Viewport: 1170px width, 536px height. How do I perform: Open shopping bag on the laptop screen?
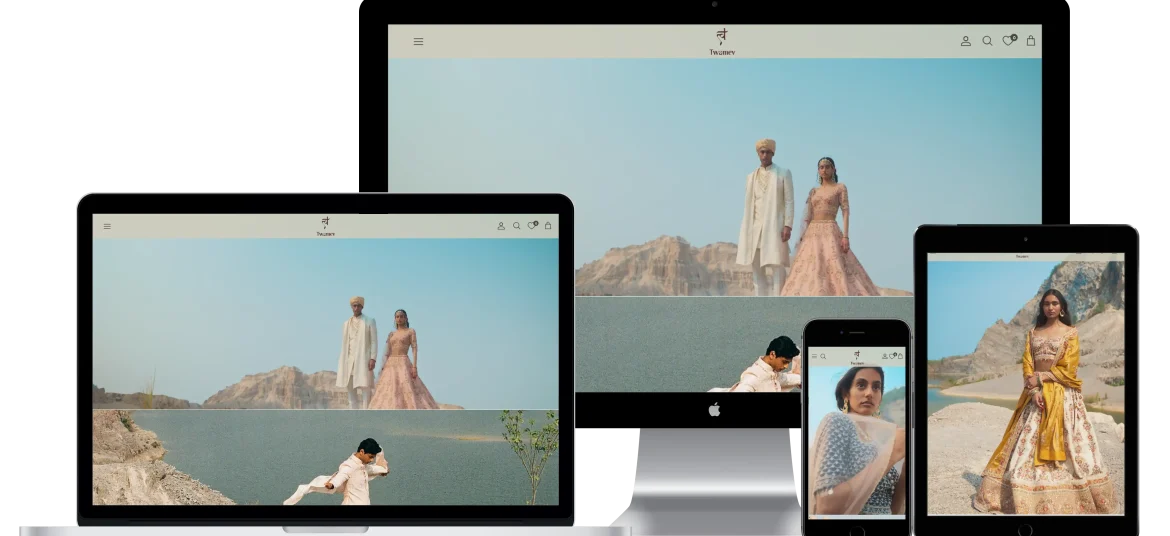point(548,226)
